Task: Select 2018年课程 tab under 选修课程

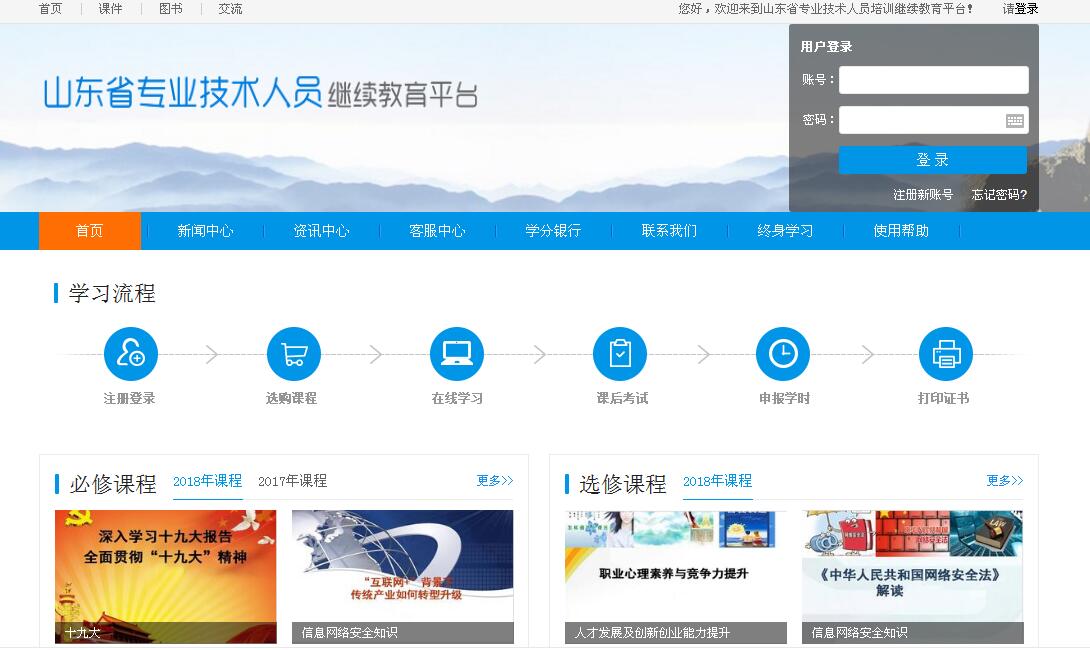Action: [717, 481]
